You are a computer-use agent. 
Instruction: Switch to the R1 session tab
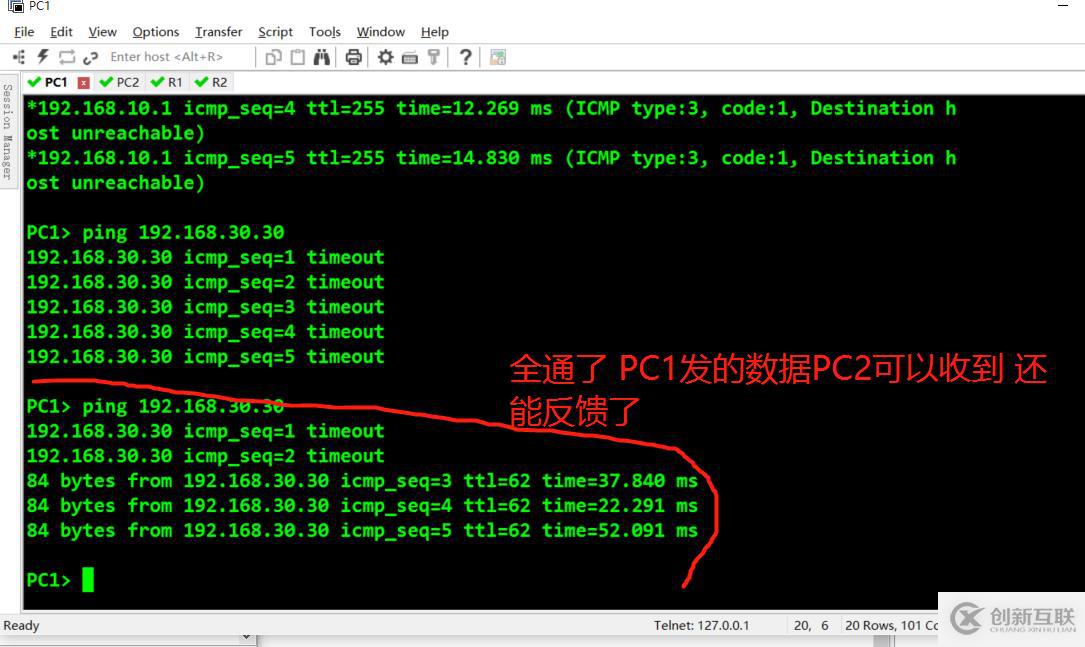167,82
